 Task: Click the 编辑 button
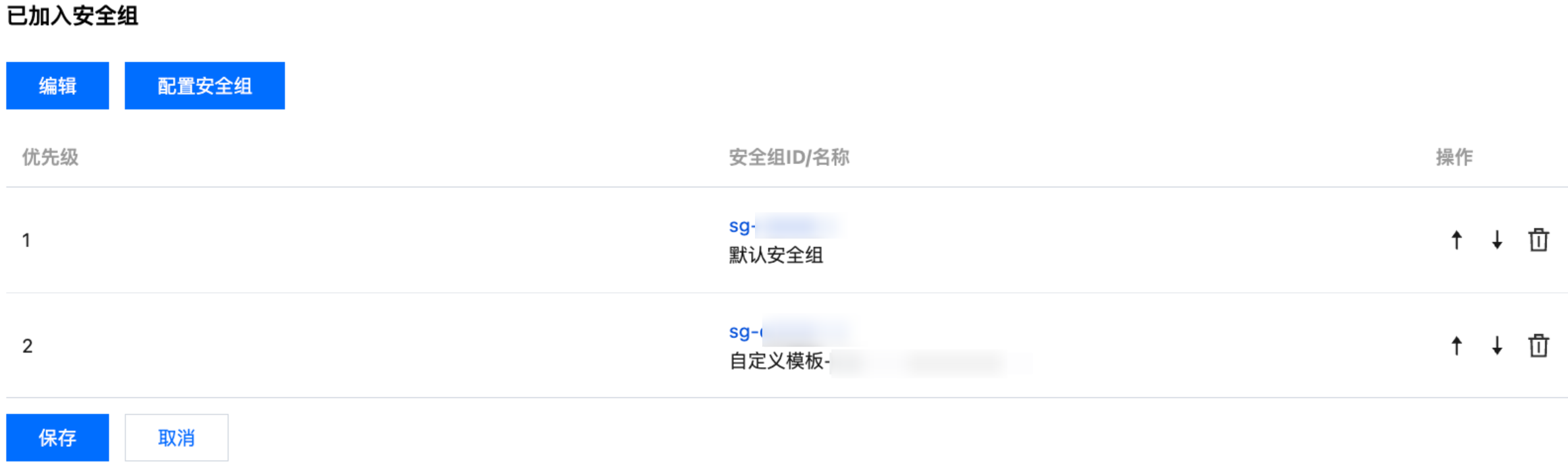(x=57, y=86)
